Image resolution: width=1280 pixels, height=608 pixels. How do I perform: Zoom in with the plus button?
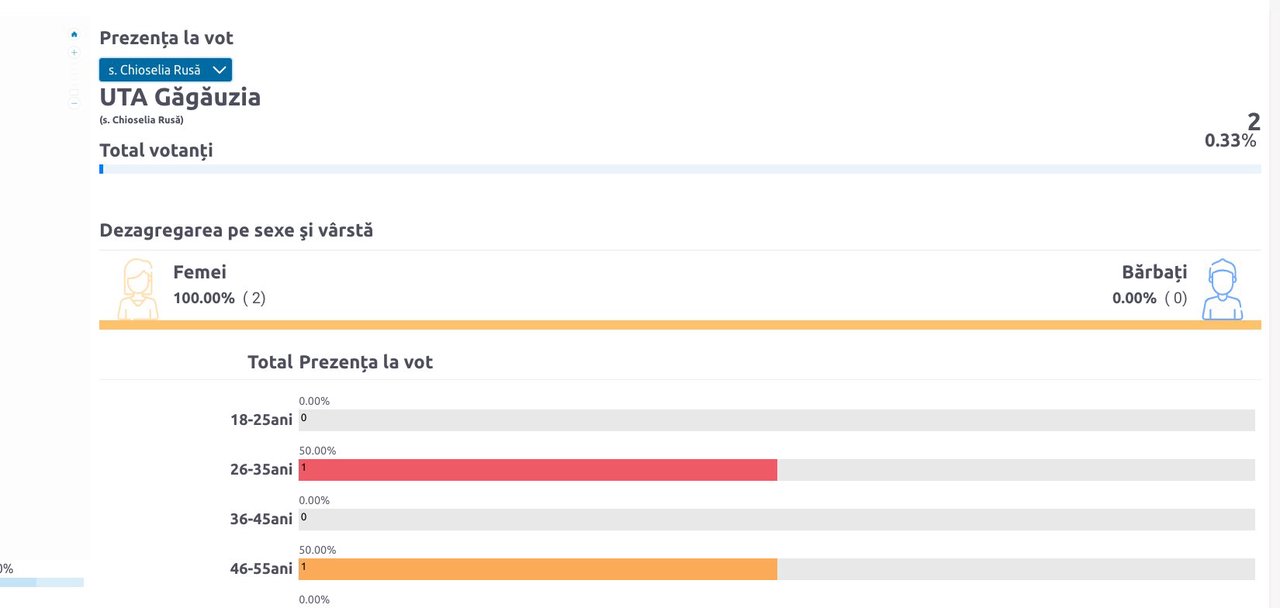(74, 52)
